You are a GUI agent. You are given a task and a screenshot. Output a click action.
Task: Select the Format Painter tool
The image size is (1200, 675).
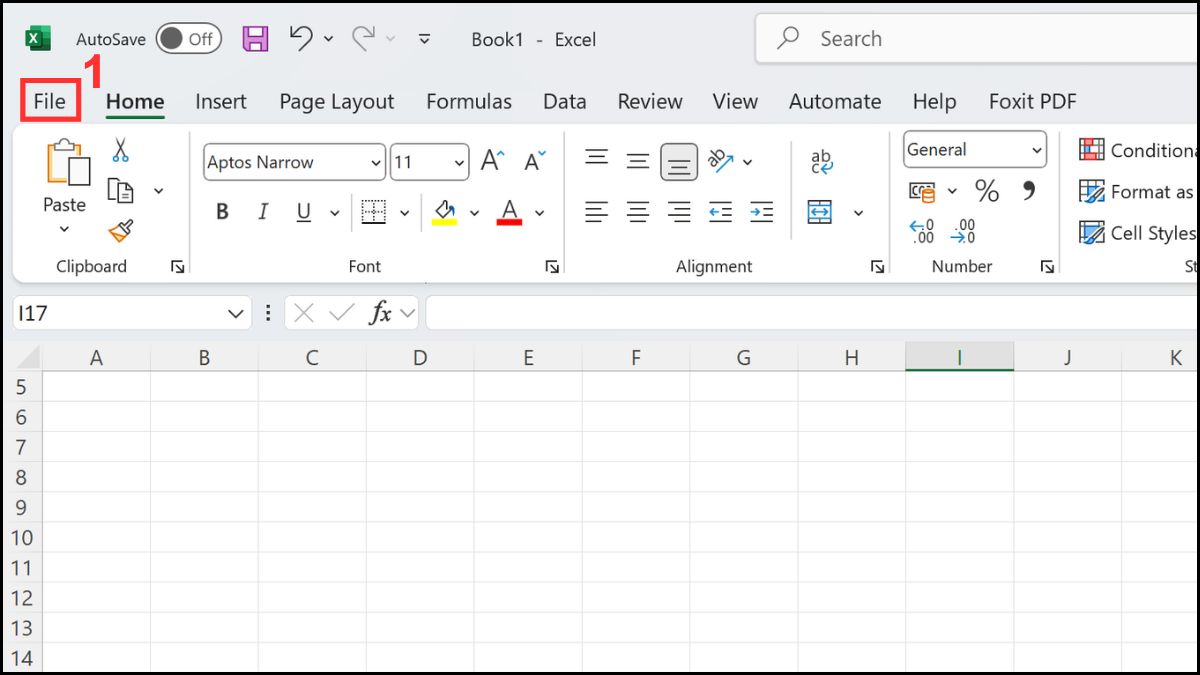pos(121,232)
